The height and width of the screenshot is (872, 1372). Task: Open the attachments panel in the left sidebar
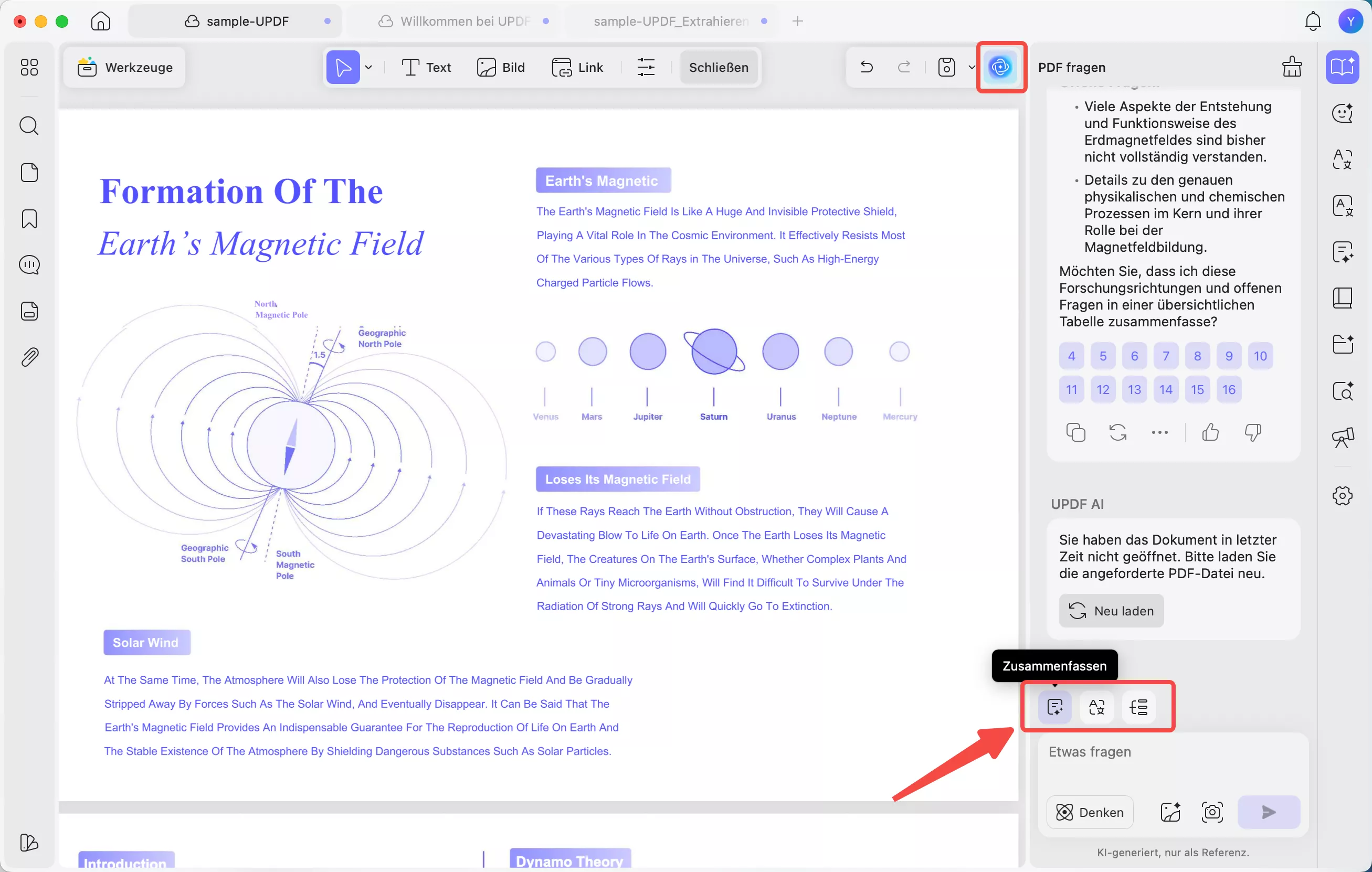[29, 357]
